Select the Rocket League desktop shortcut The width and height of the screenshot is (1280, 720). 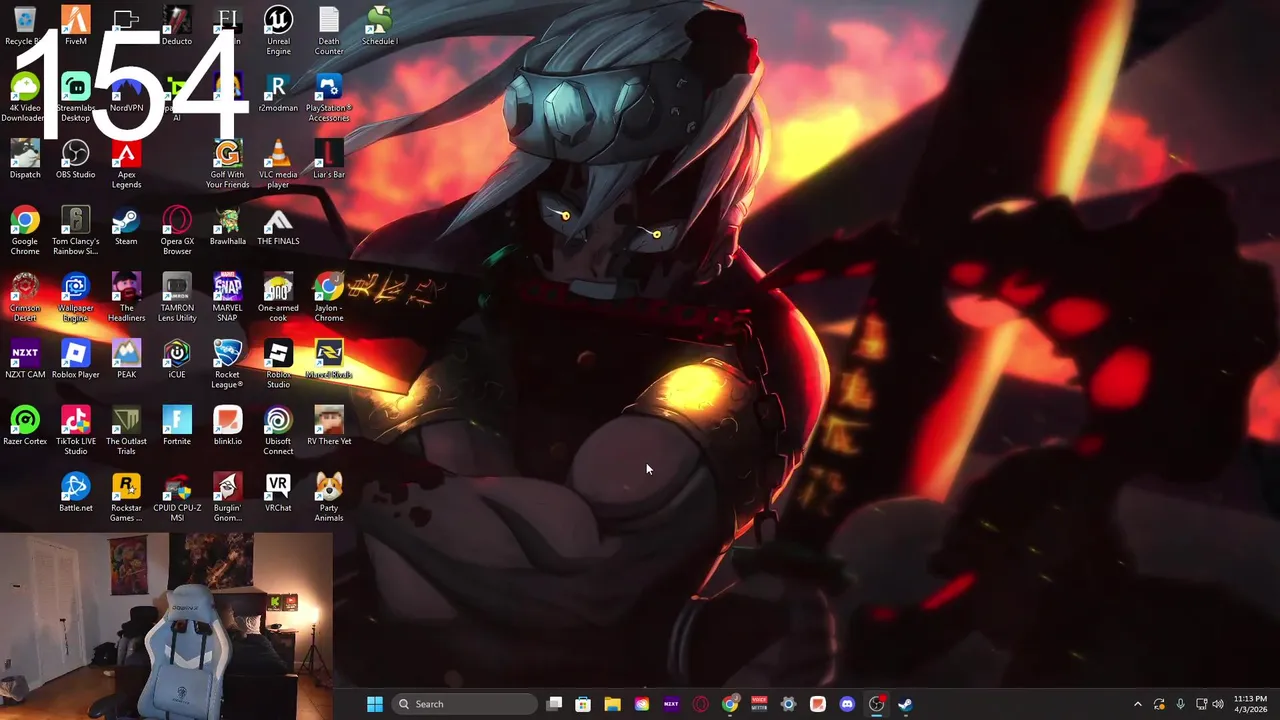(x=227, y=365)
